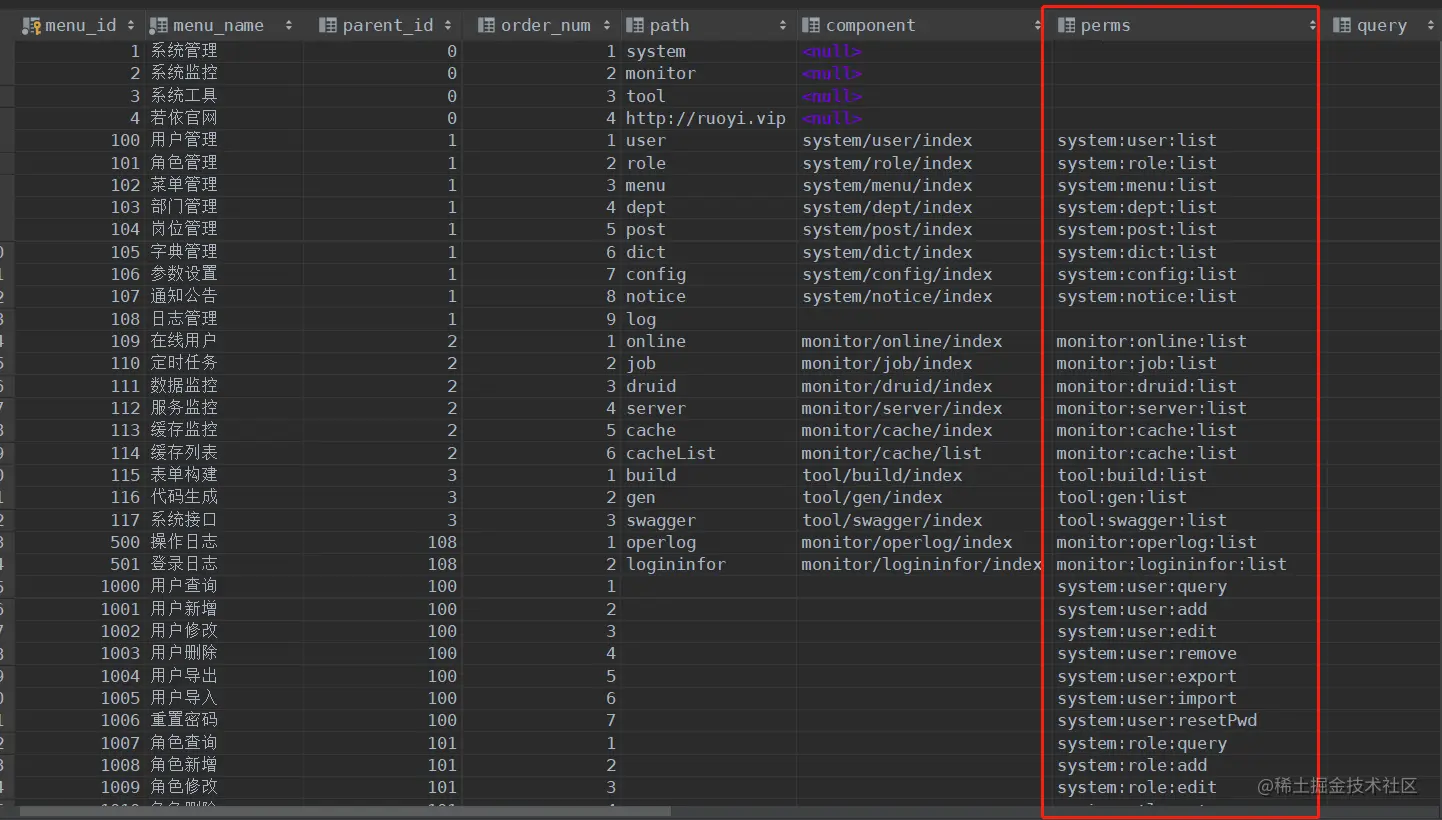Select the perms cell system:user:add
1442x820 pixels.
1132,609
